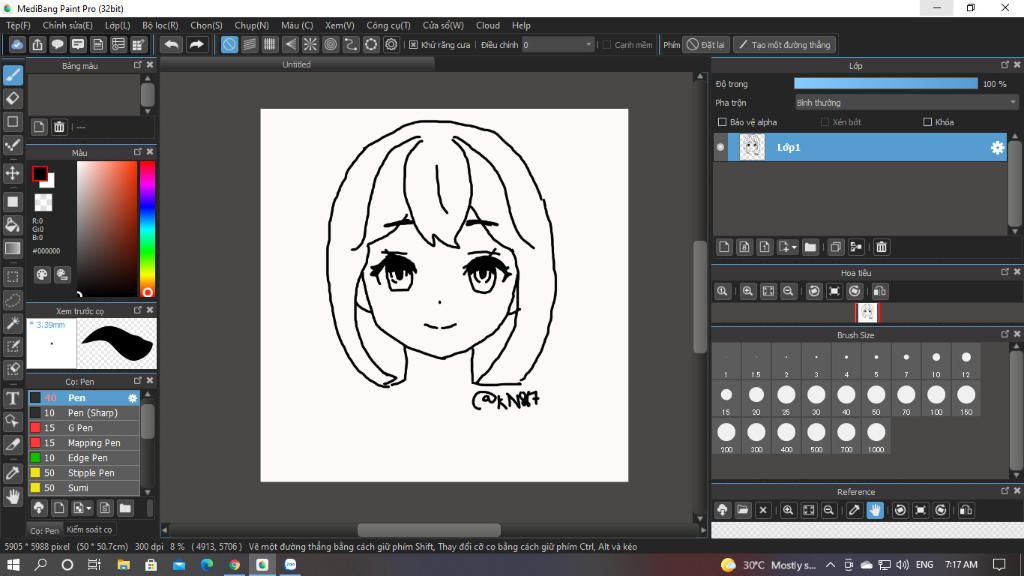Enable the parallel lines snap
Screen dimensions: 1024x576
coord(249,44)
